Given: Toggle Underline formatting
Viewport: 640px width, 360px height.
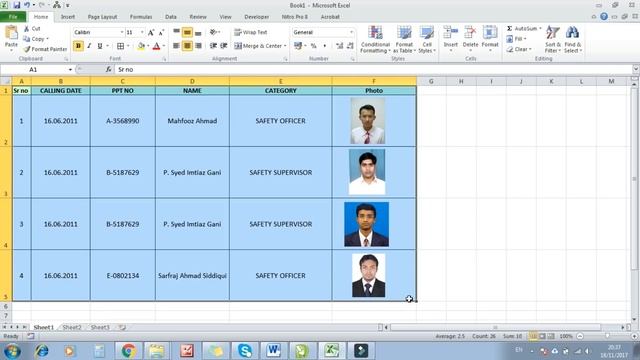Looking at the screenshot, I should click(x=100, y=46).
